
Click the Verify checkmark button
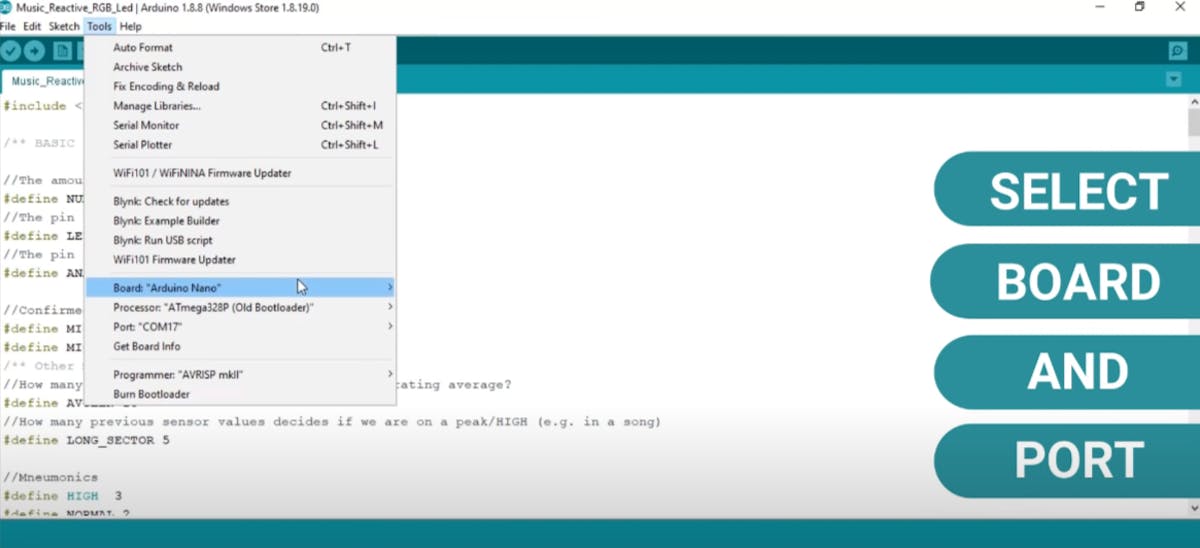click(x=11, y=51)
